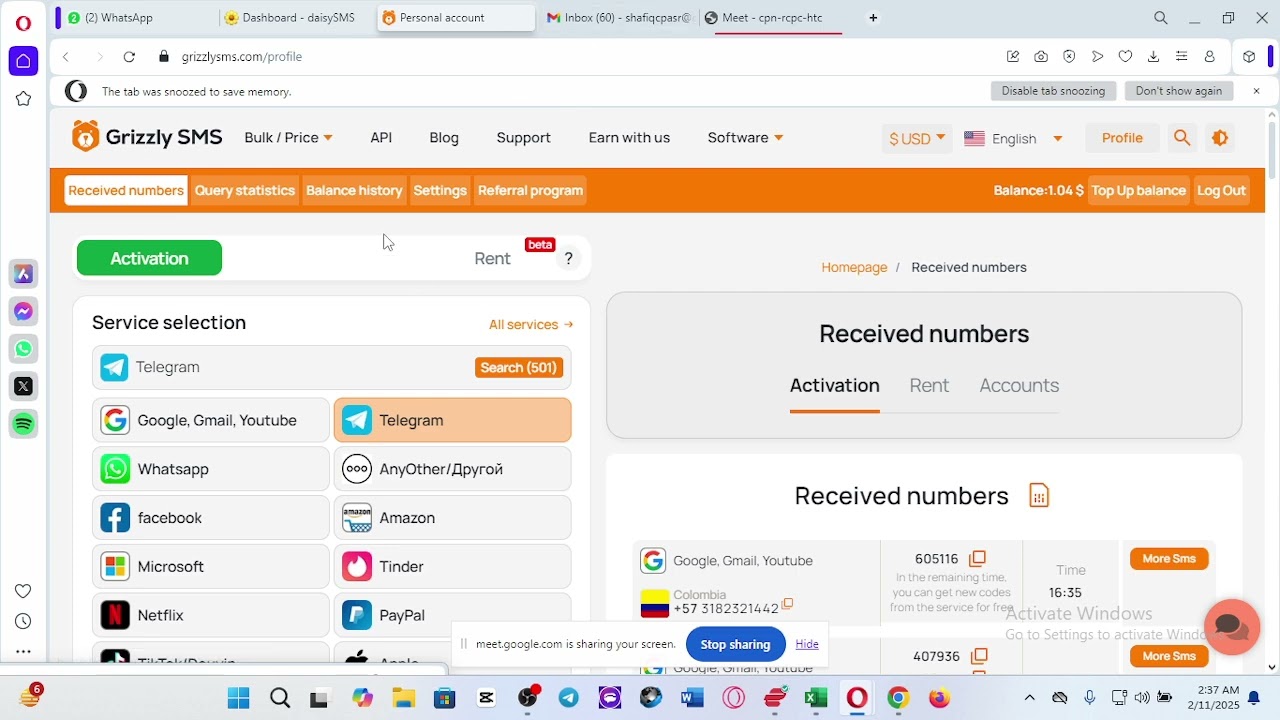Click Don't show again
Image resolution: width=1280 pixels, height=720 pixels.
coord(1179,91)
